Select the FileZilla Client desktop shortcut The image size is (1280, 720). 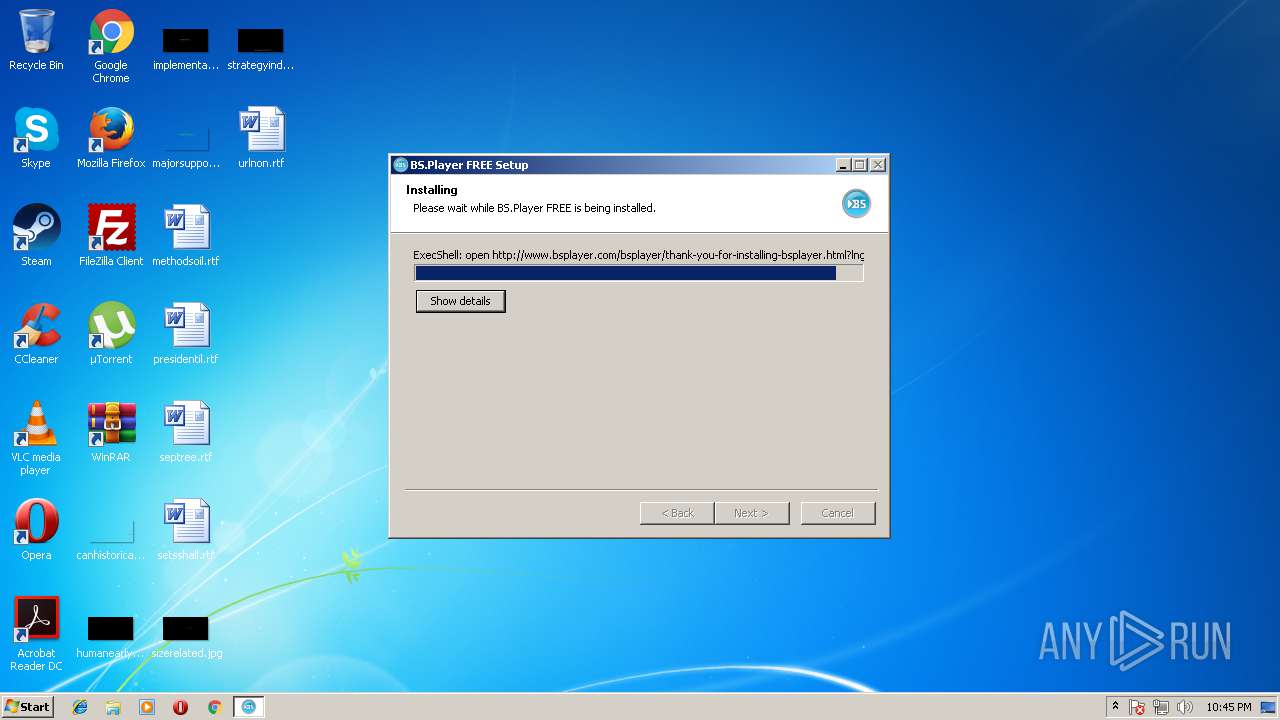(x=111, y=236)
